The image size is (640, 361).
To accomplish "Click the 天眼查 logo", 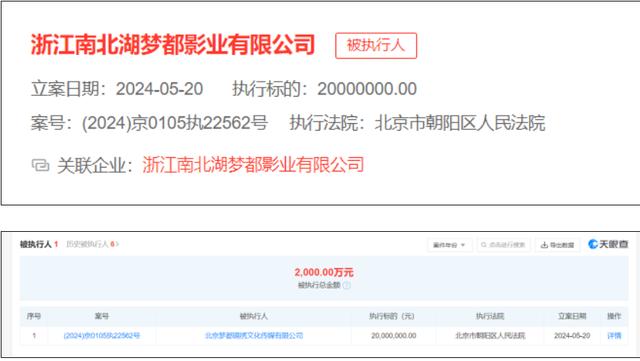I will pyautogui.click(x=608, y=244).
